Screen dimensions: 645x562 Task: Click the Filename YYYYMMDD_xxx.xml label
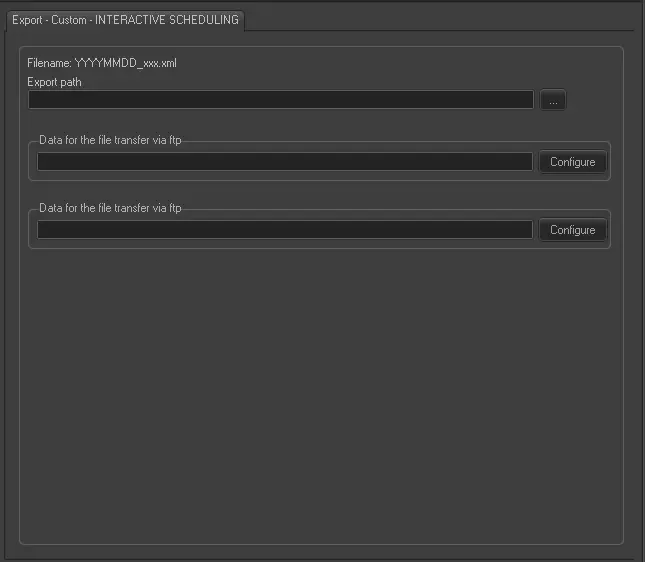(102, 63)
